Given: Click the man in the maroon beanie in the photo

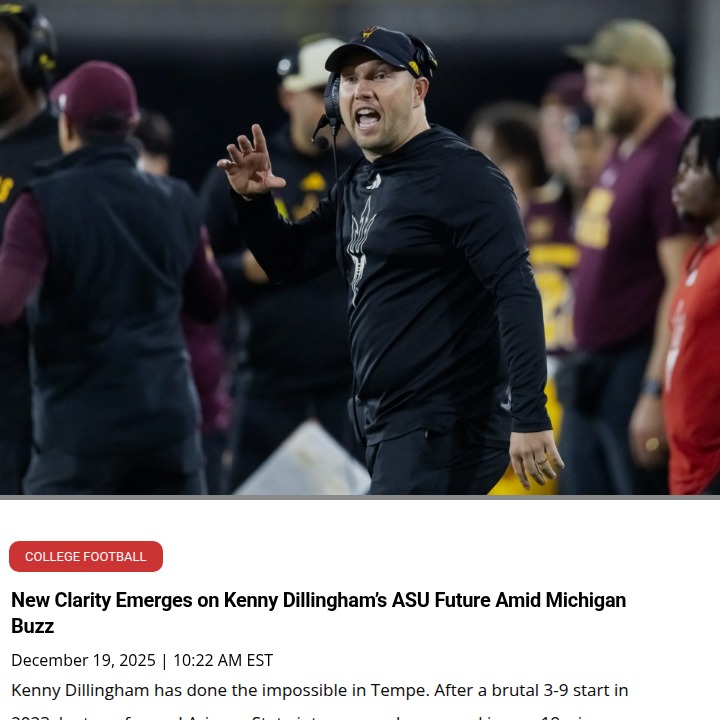Looking at the screenshot, I should (101, 276).
